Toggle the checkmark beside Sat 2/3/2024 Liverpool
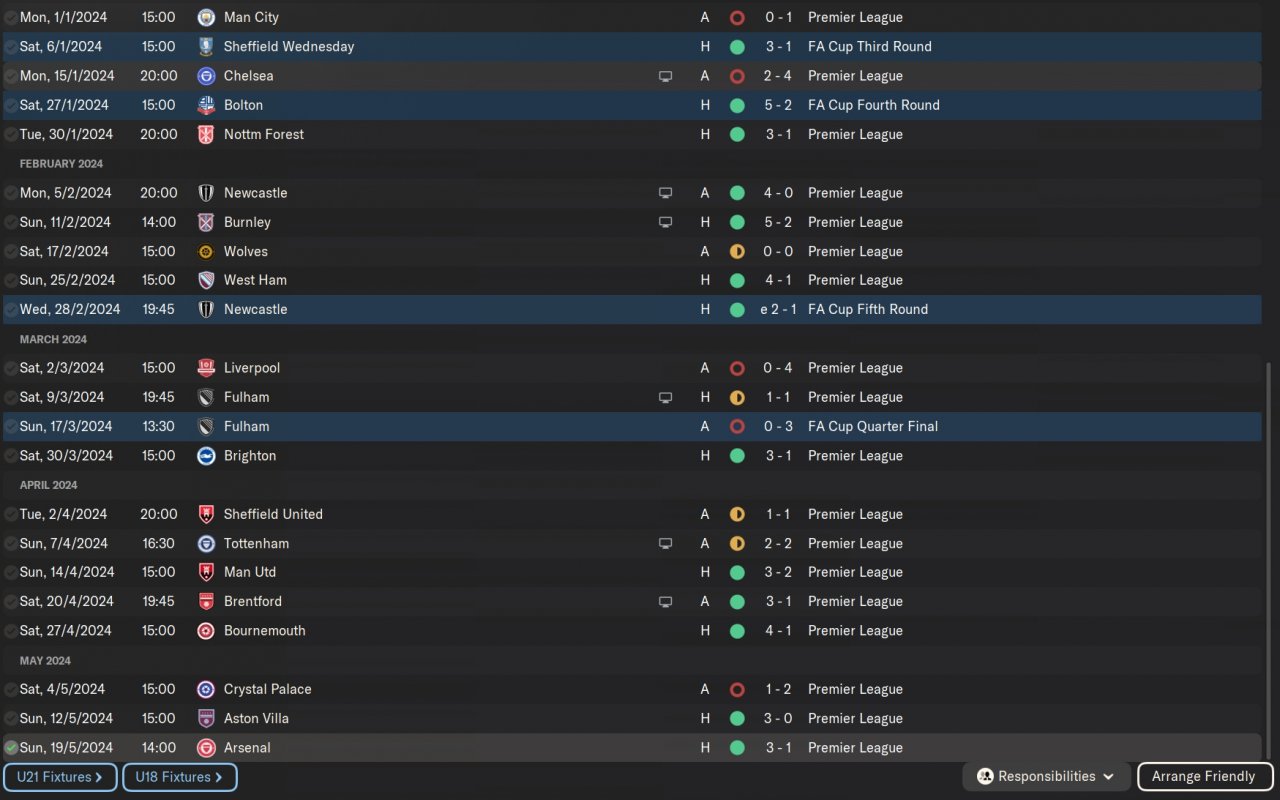Image resolution: width=1280 pixels, height=800 pixels. 11,368
